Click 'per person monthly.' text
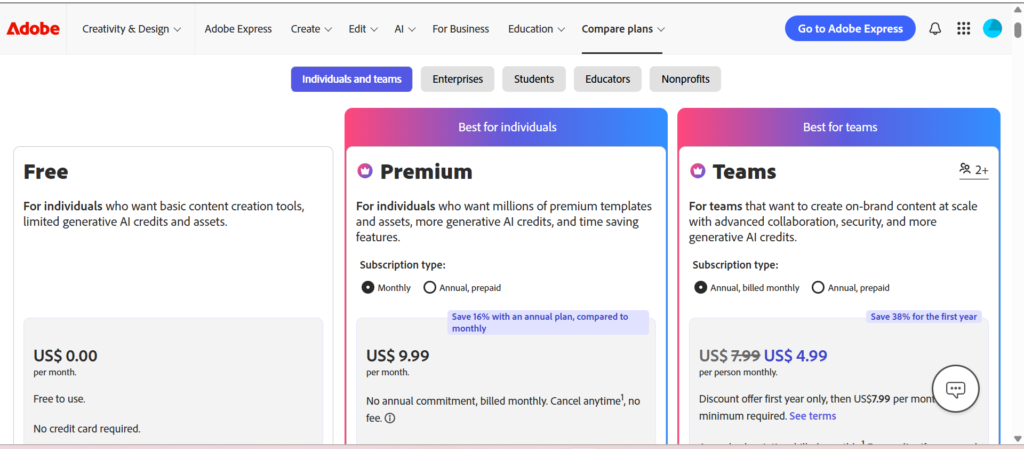This screenshot has width=1024, height=449. point(738,373)
